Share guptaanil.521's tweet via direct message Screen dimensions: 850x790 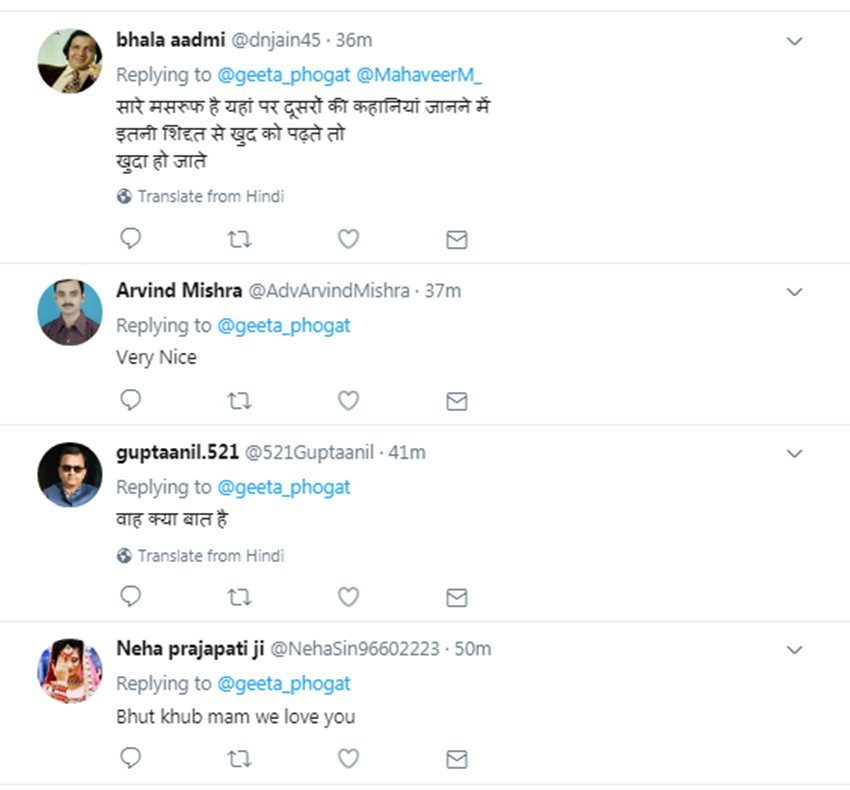click(456, 597)
